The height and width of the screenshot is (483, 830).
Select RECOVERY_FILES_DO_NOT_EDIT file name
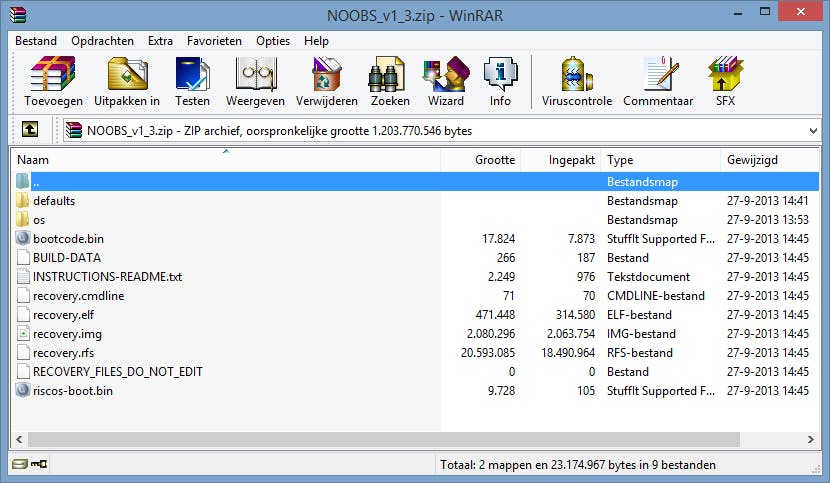pos(118,372)
